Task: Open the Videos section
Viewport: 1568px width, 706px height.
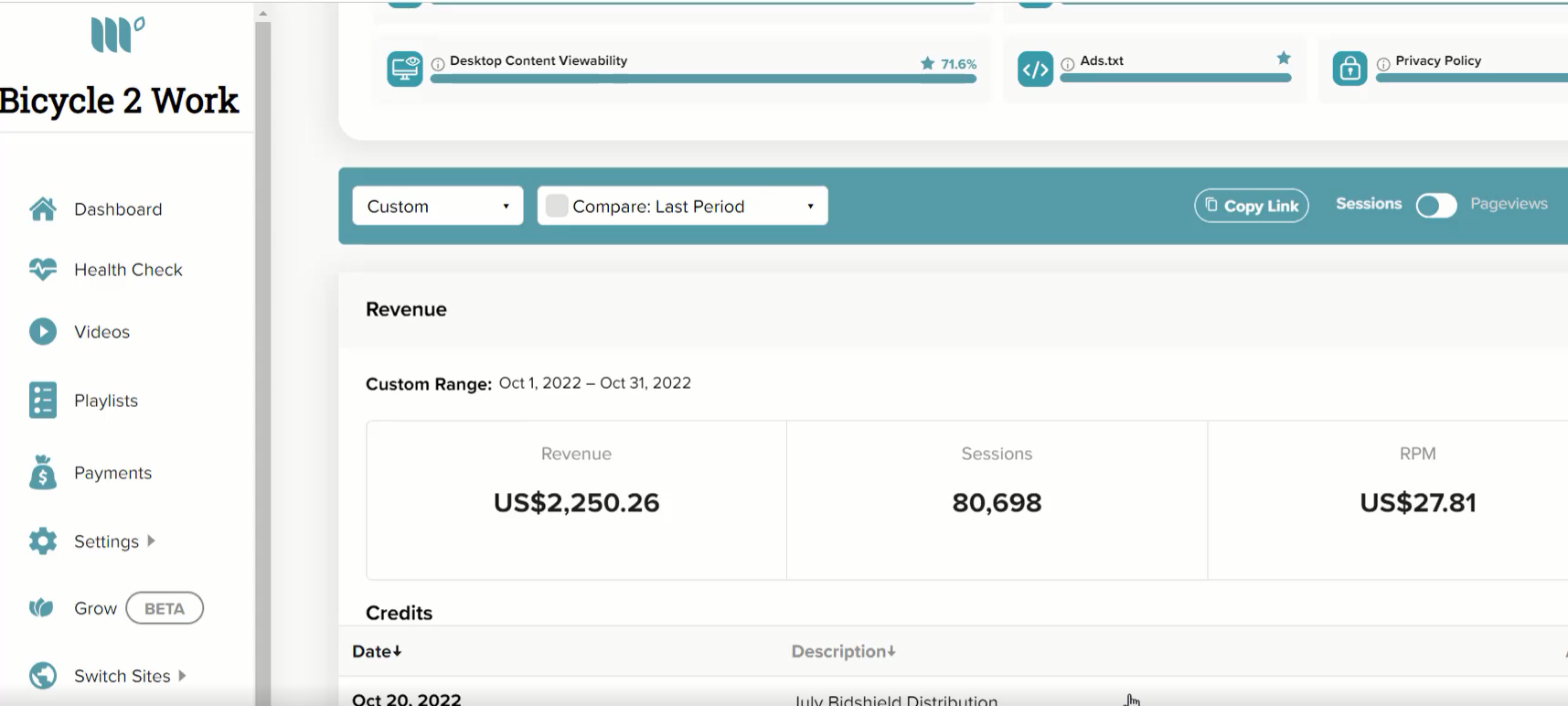Action: [101, 332]
